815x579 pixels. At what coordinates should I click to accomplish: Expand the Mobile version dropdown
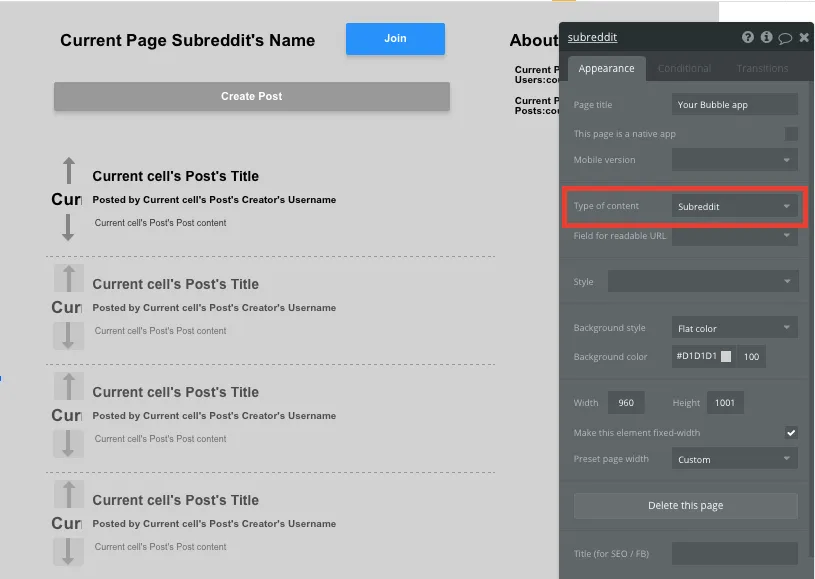coord(735,160)
